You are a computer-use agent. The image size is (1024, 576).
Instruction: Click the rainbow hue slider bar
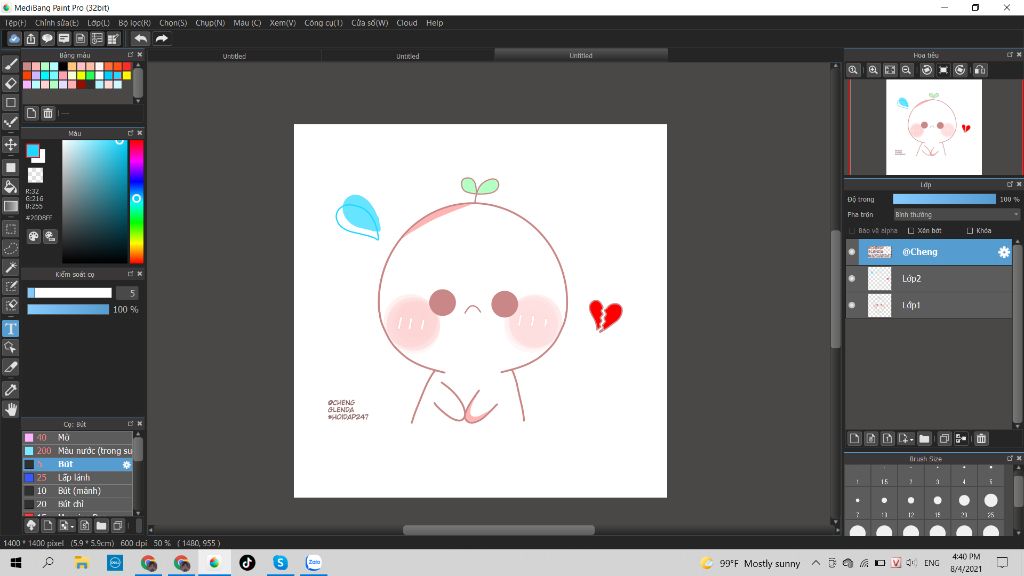136,201
